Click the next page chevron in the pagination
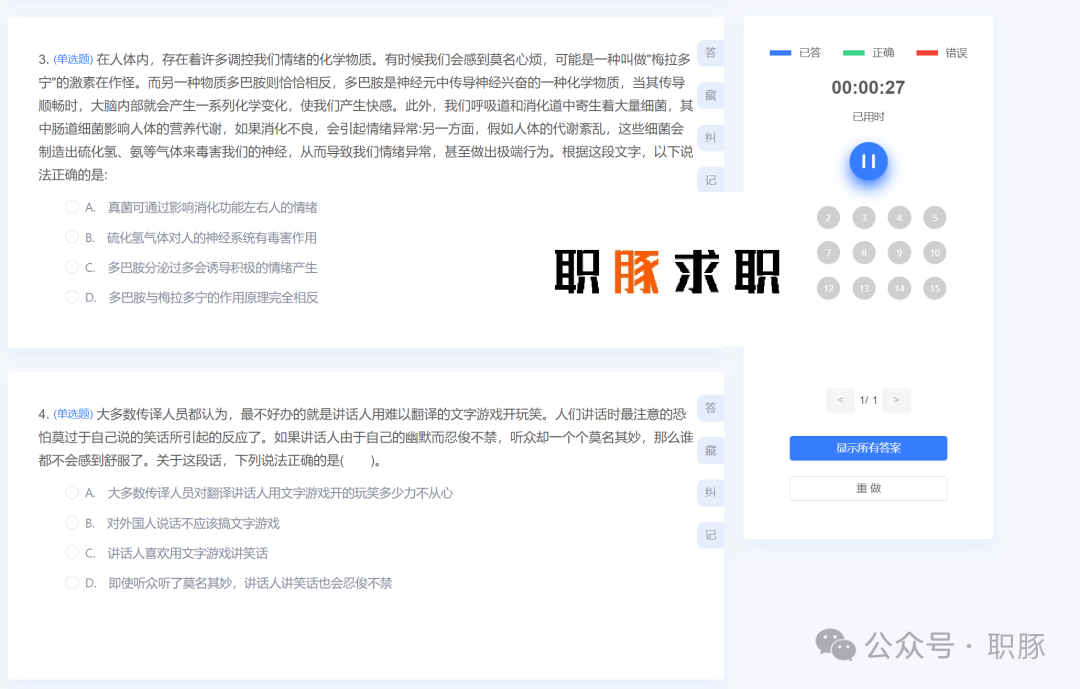This screenshot has height=689, width=1080. [x=896, y=400]
